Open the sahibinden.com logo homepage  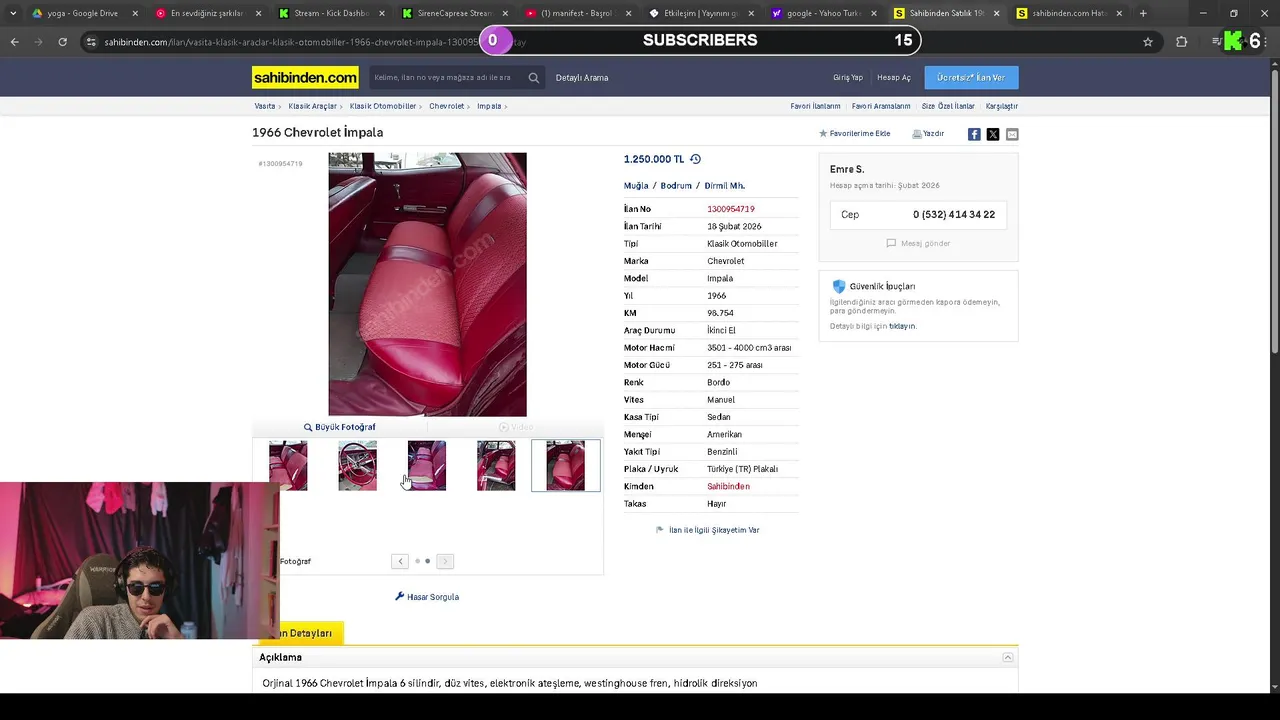point(305,77)
